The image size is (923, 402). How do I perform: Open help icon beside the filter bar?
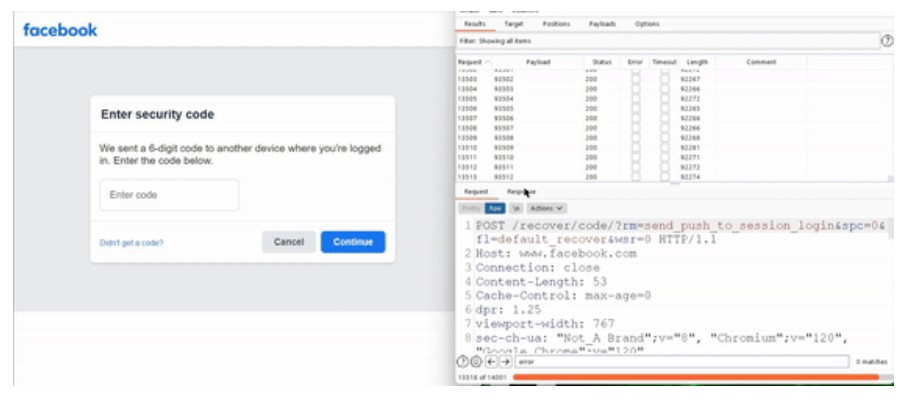[886, 40]
